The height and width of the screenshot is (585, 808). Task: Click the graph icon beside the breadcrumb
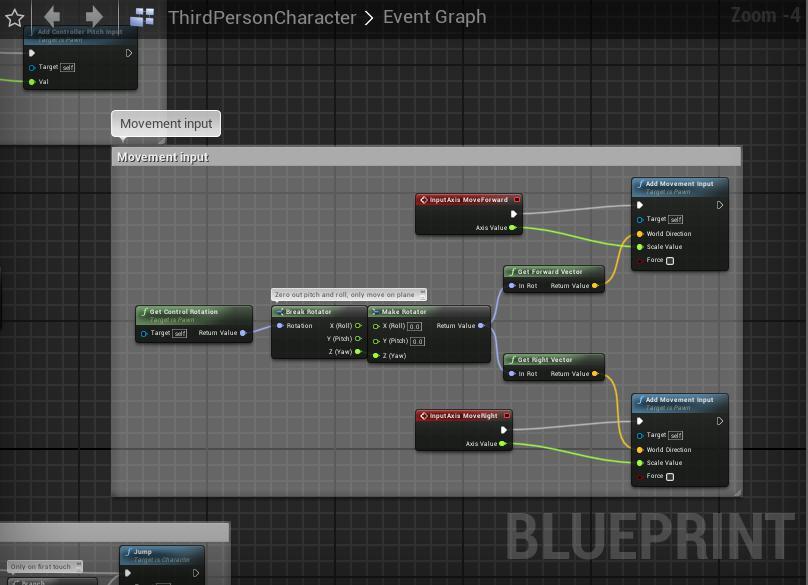tap(142, 17)
